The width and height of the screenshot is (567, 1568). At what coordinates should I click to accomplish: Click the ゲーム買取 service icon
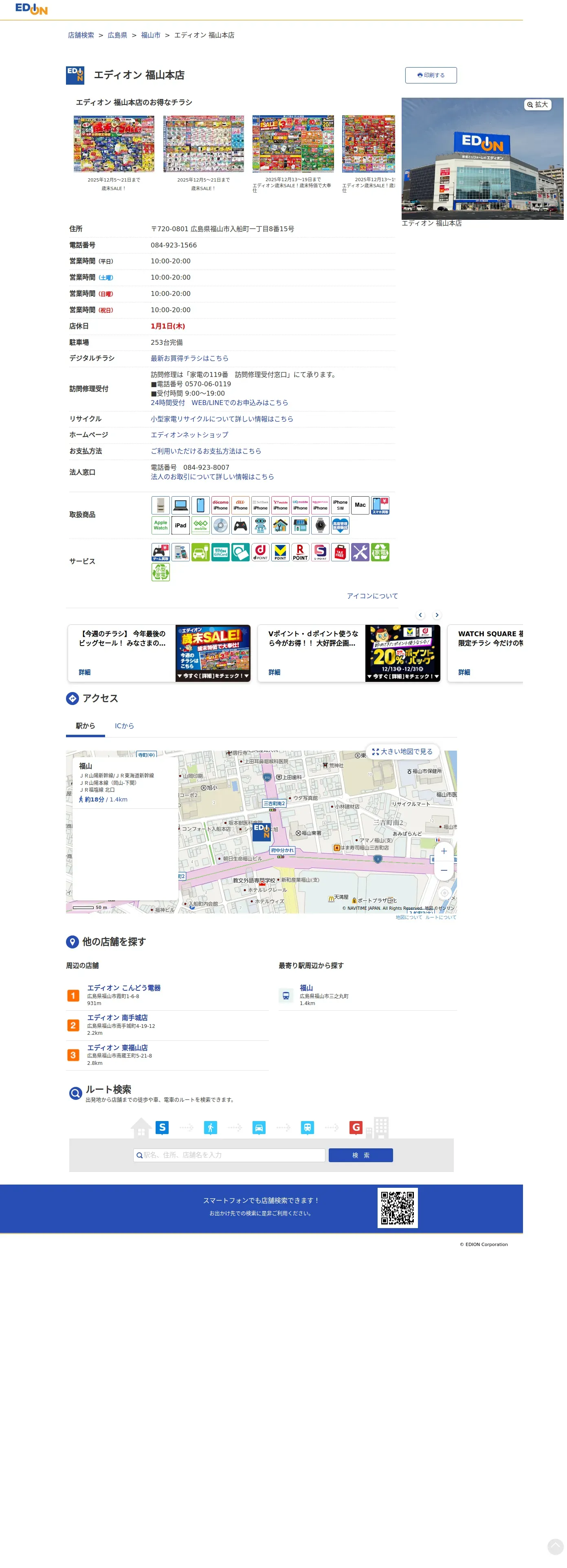point(160,552)
